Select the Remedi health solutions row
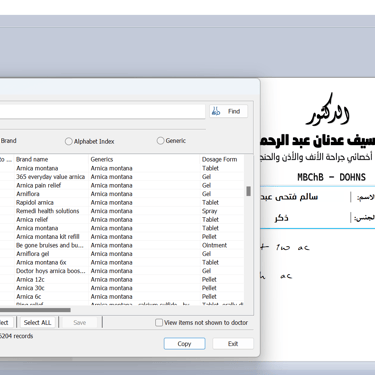The width and height of the screenshot is (375, 375). 122,211
